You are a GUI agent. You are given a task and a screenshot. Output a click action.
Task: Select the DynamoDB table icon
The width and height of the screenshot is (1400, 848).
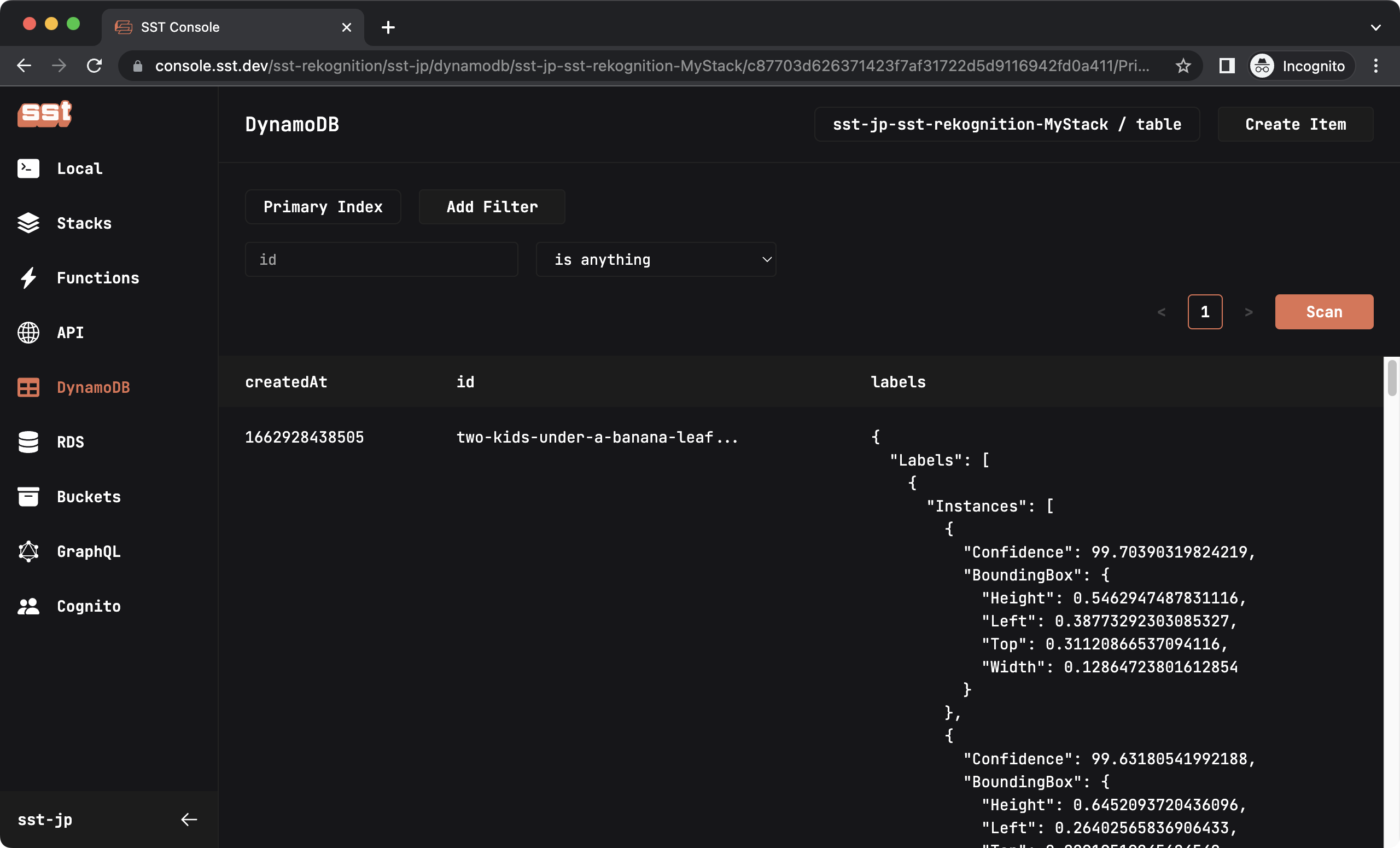click(28, 387)
